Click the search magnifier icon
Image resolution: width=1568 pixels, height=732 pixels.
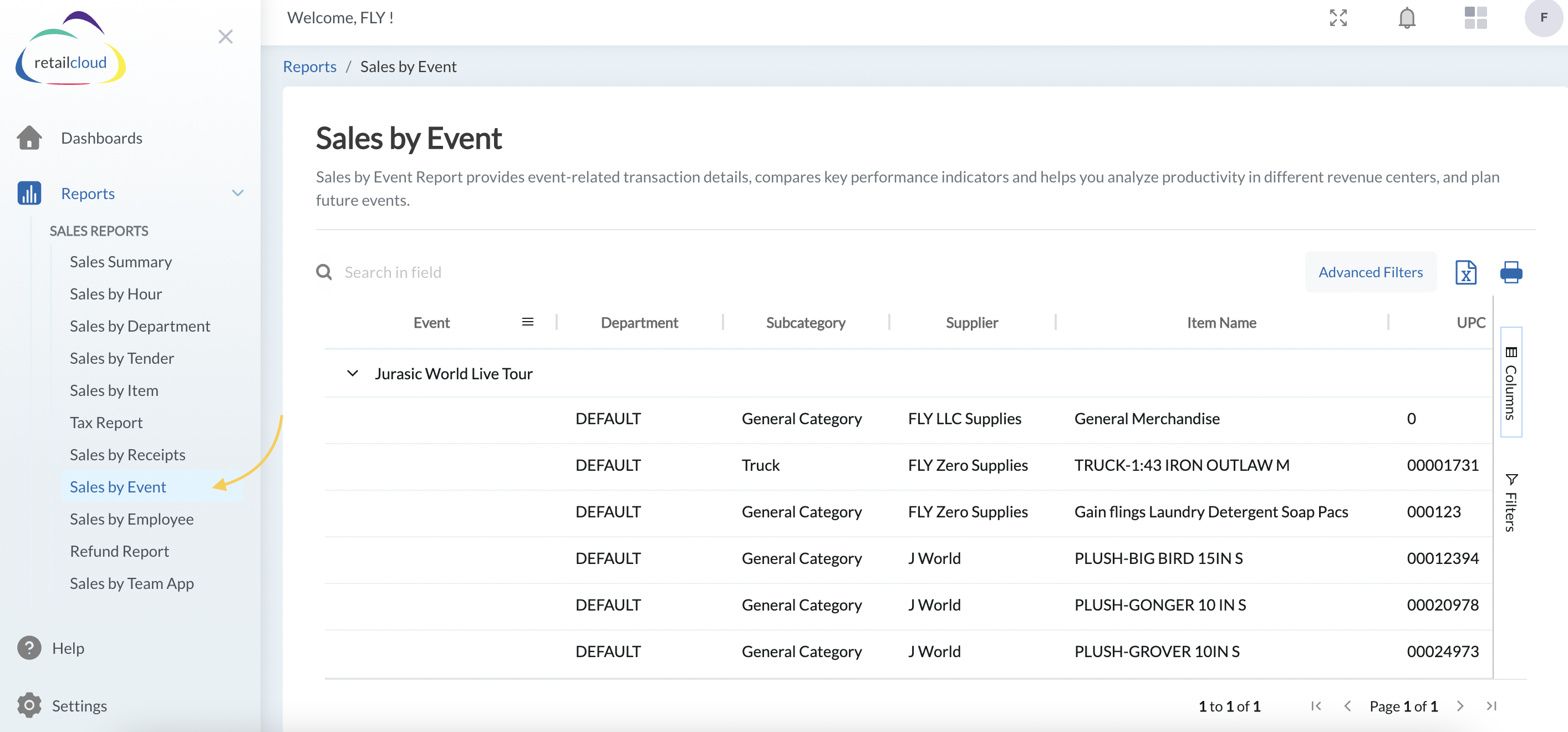(324, 272)
